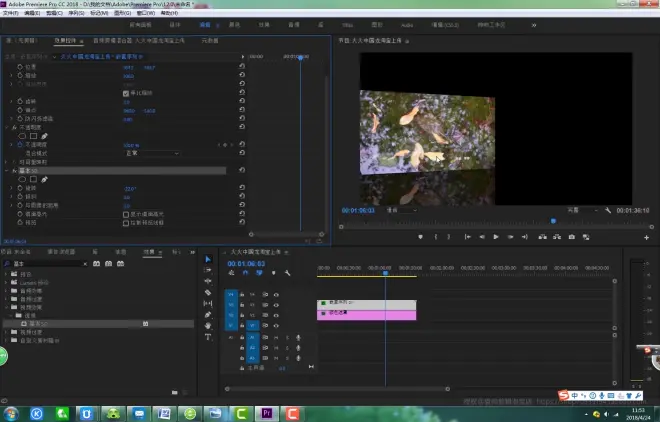Enable show specular highlight checkbox
Viewport: 660px width, 422px height.
click(x=126, y=214)
